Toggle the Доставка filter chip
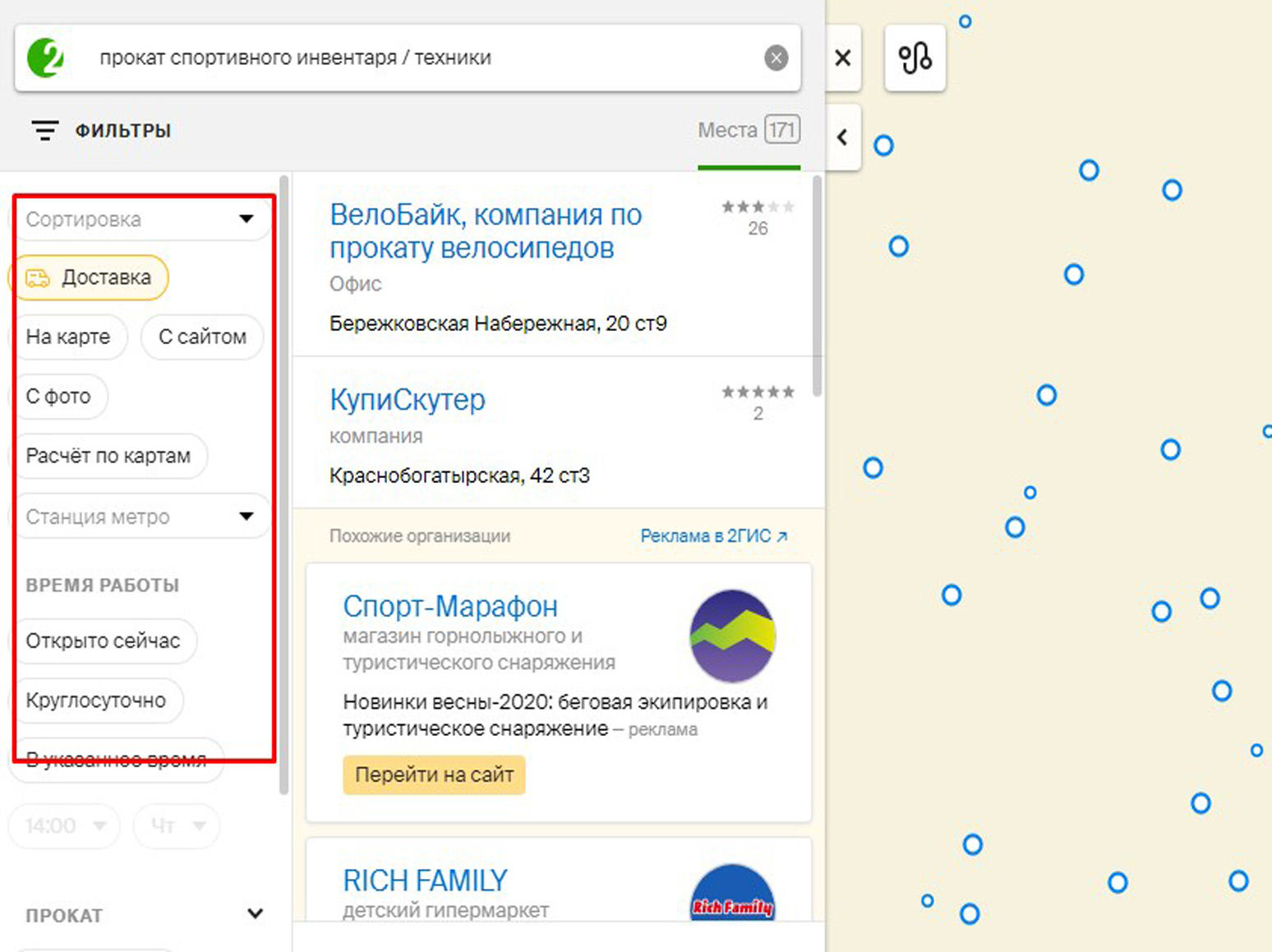This screenshot has width=1272, height=952. tap(89, 278)
